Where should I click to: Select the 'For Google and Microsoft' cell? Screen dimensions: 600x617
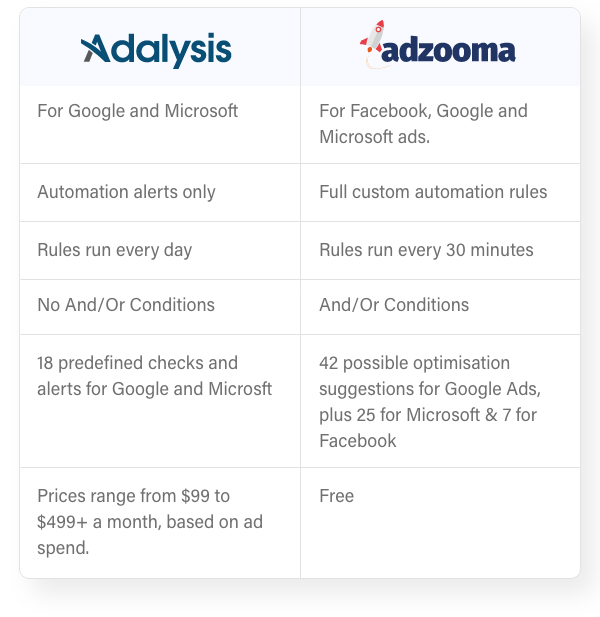pyautogui.click(x=160, y=124)
